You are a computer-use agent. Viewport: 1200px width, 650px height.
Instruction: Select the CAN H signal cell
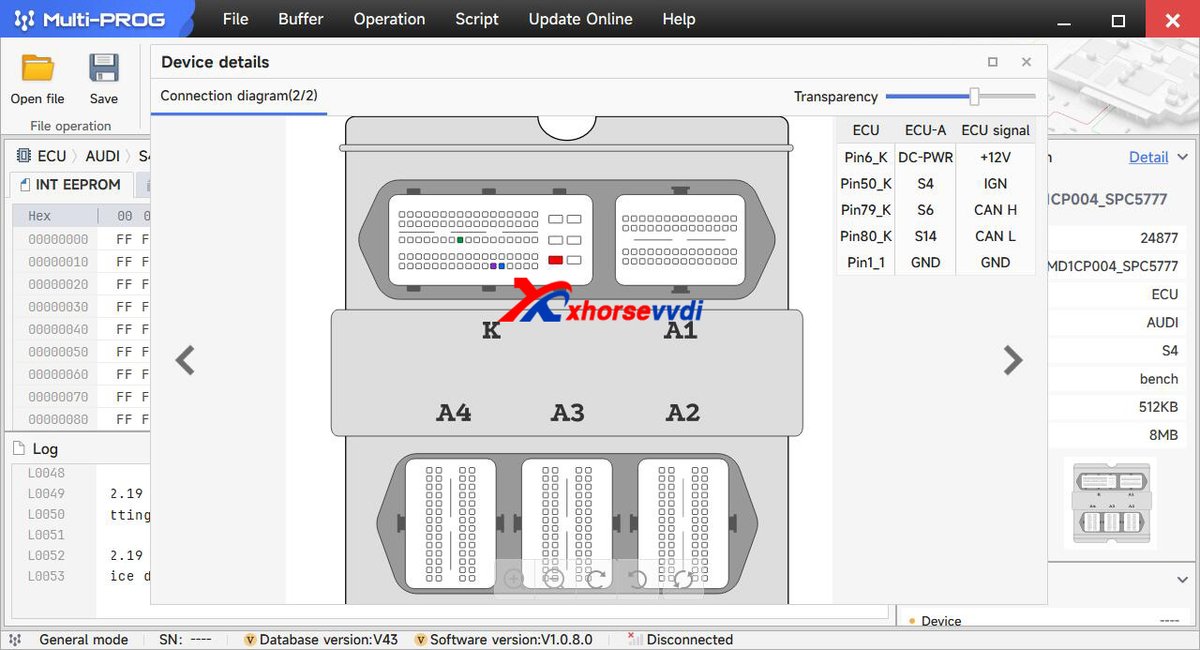pos(995,210)
